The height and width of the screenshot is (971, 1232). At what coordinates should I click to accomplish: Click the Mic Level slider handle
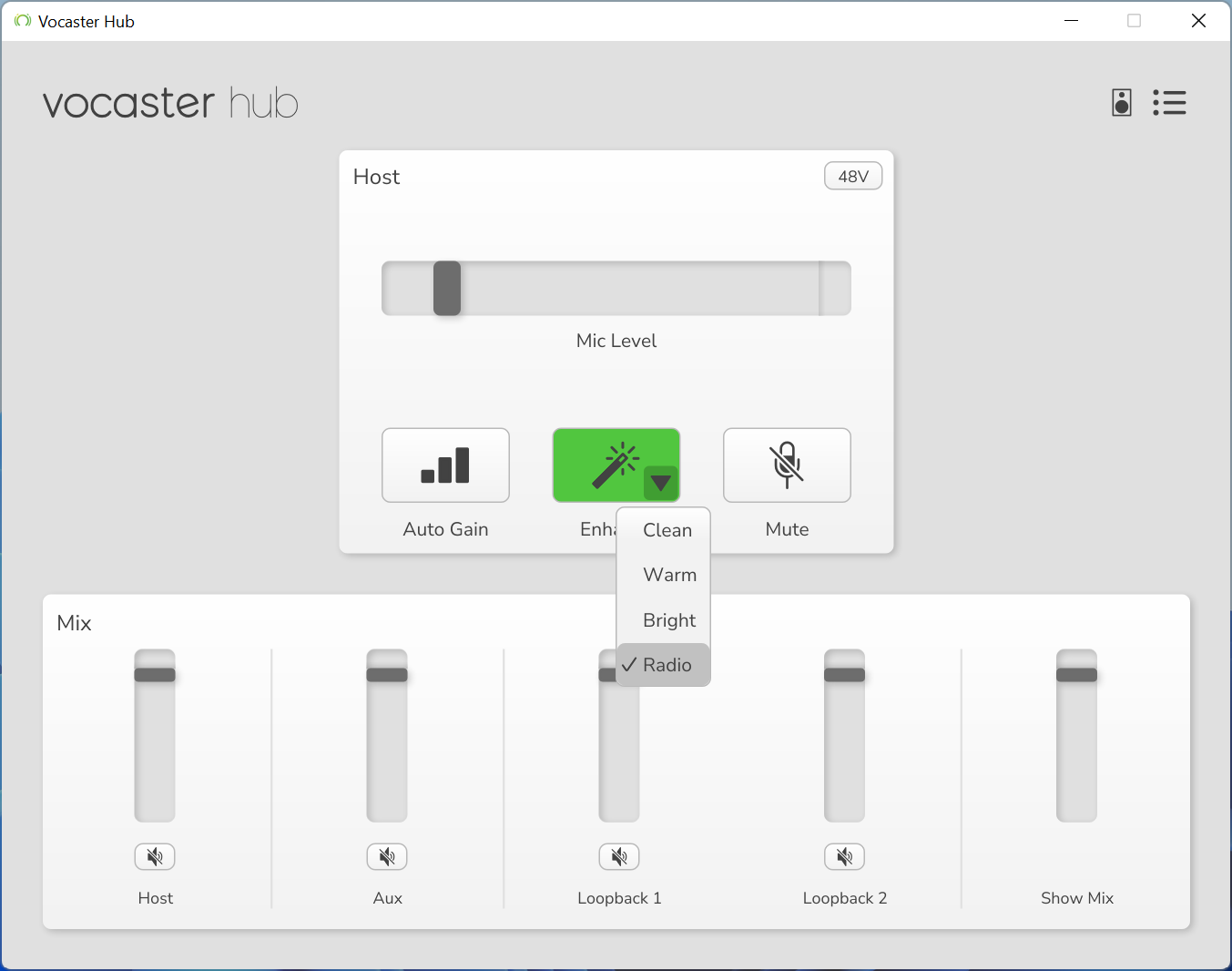(447, 288)
